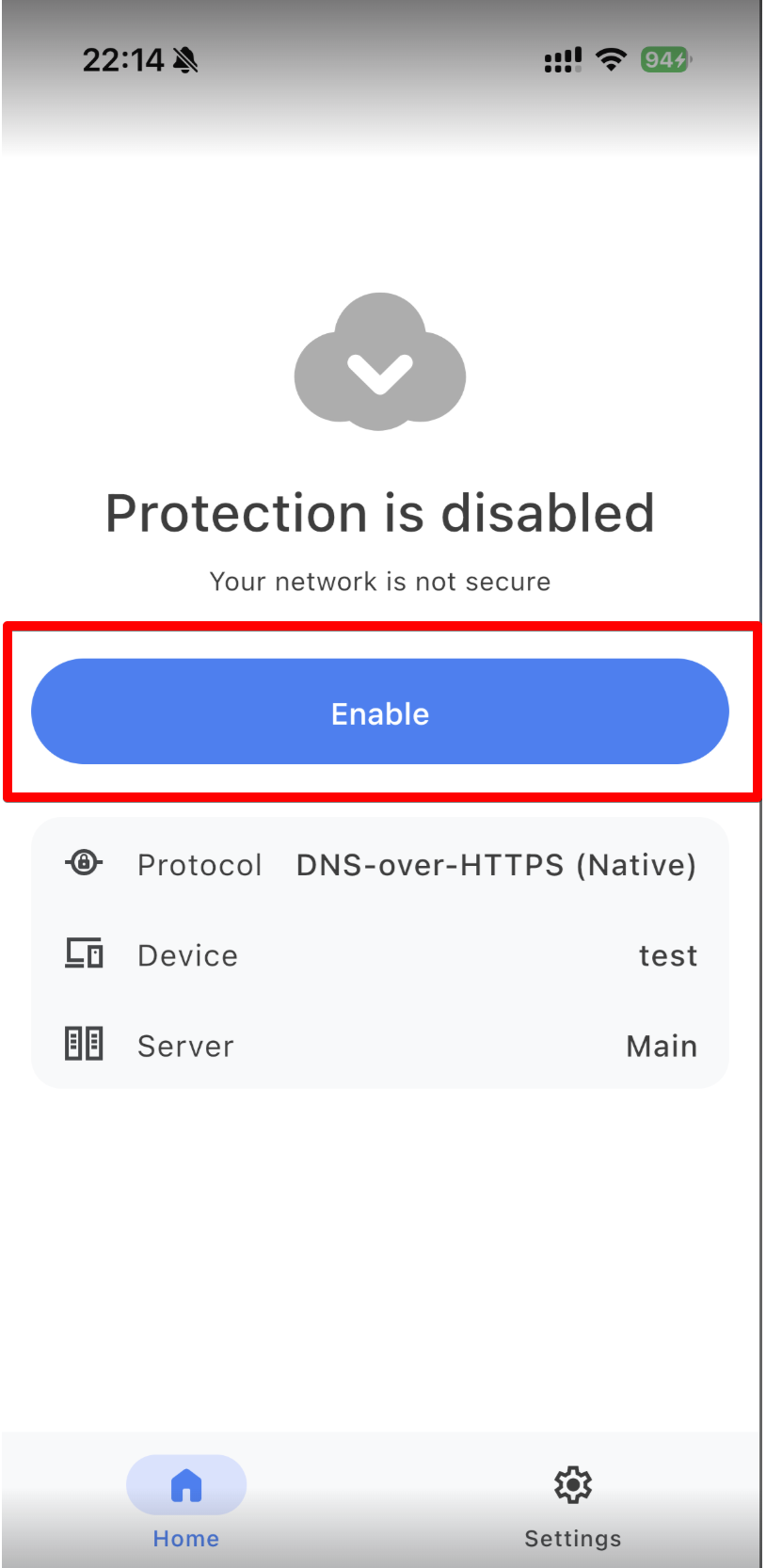Tap the Settings gear icon
This screenshot has width=766, height=1568.
pyautogui.click(x=573, y=1485)
